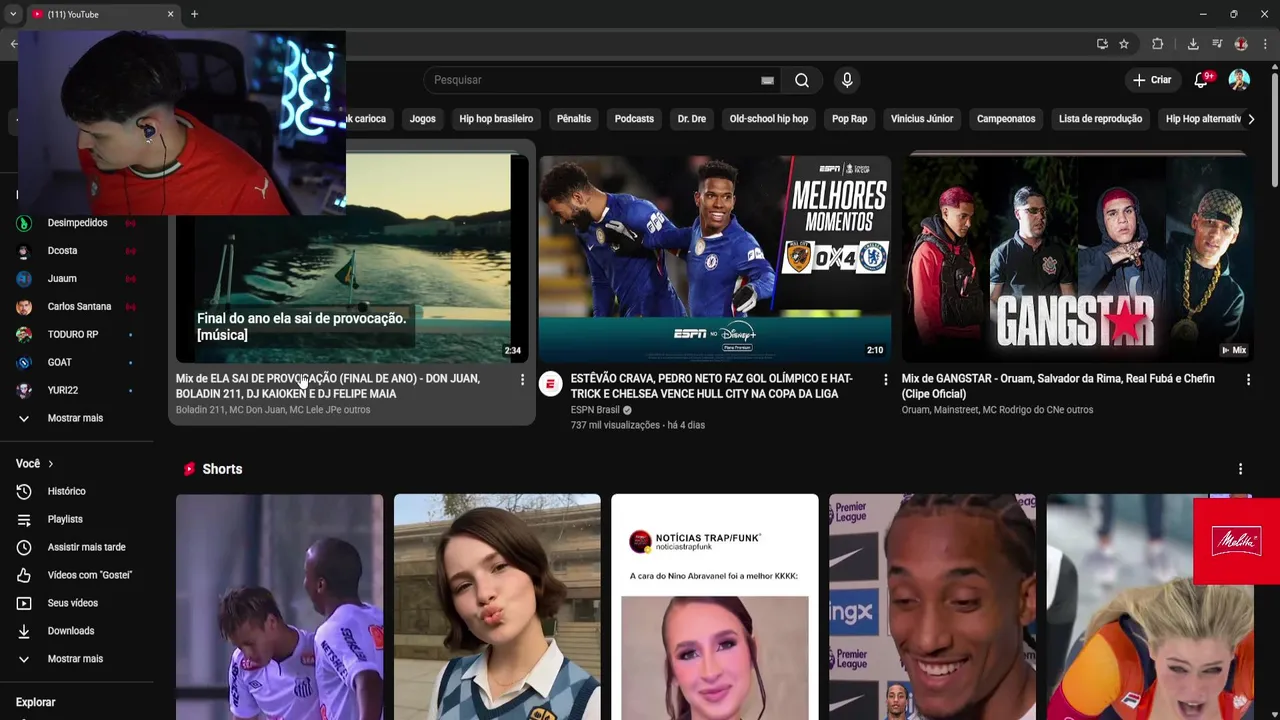Image resolution: width=1280 pixels, height=720 pixels.
Task: Open the Notícias Trap/Funk short
Action: tap(715, 607)
